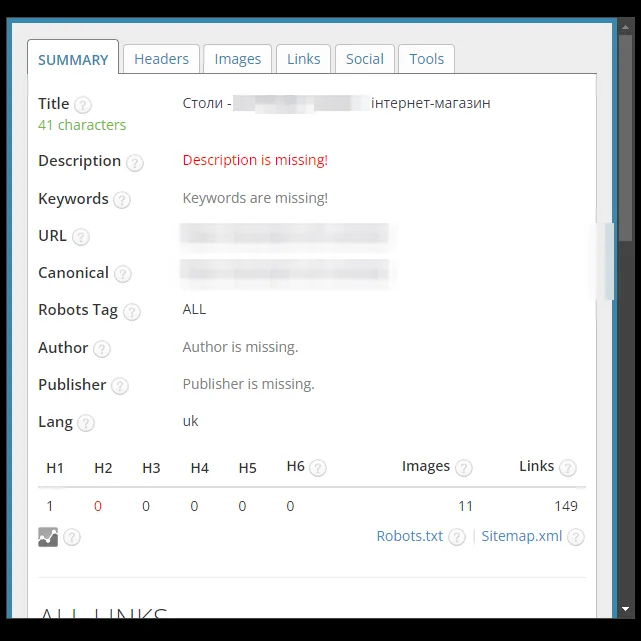
Task: Click the help icon next to URL
Action: [x=81, y=237]
